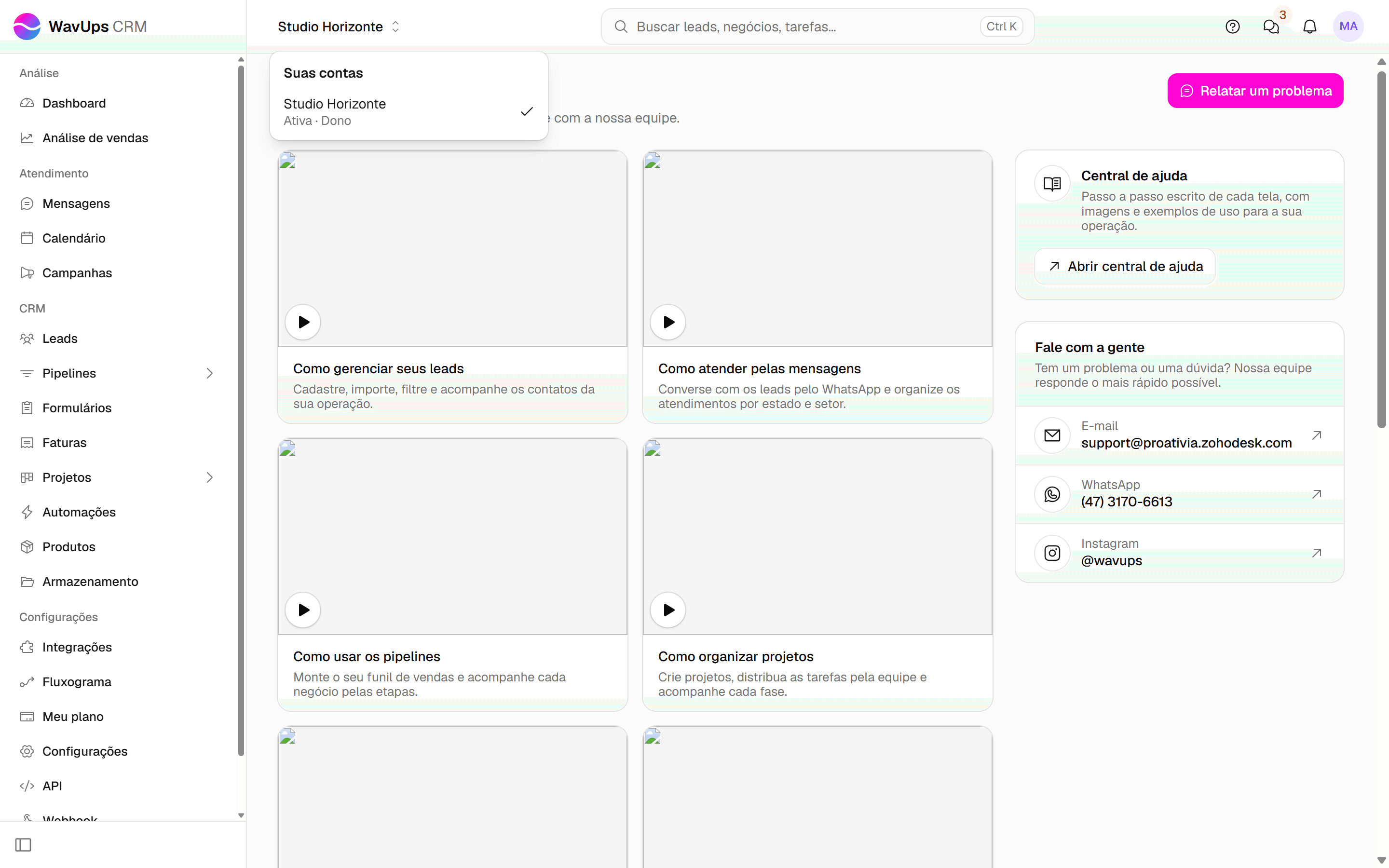Screen dimensions: 1389x868
Task: Collapse the sidebar using the panel icon
Action: pos(23,844)
